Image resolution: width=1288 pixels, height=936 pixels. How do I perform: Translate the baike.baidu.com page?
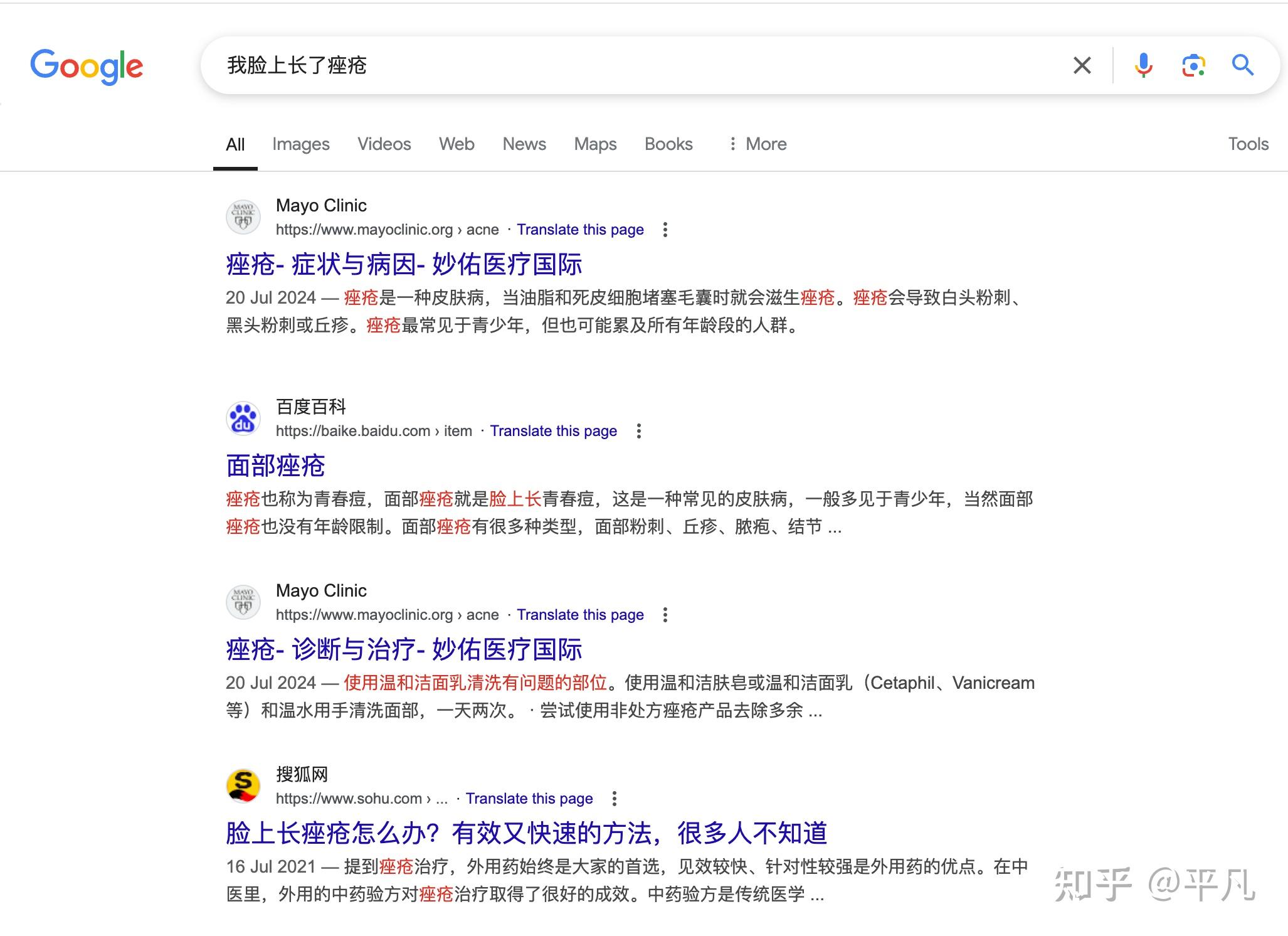(553, 431)
